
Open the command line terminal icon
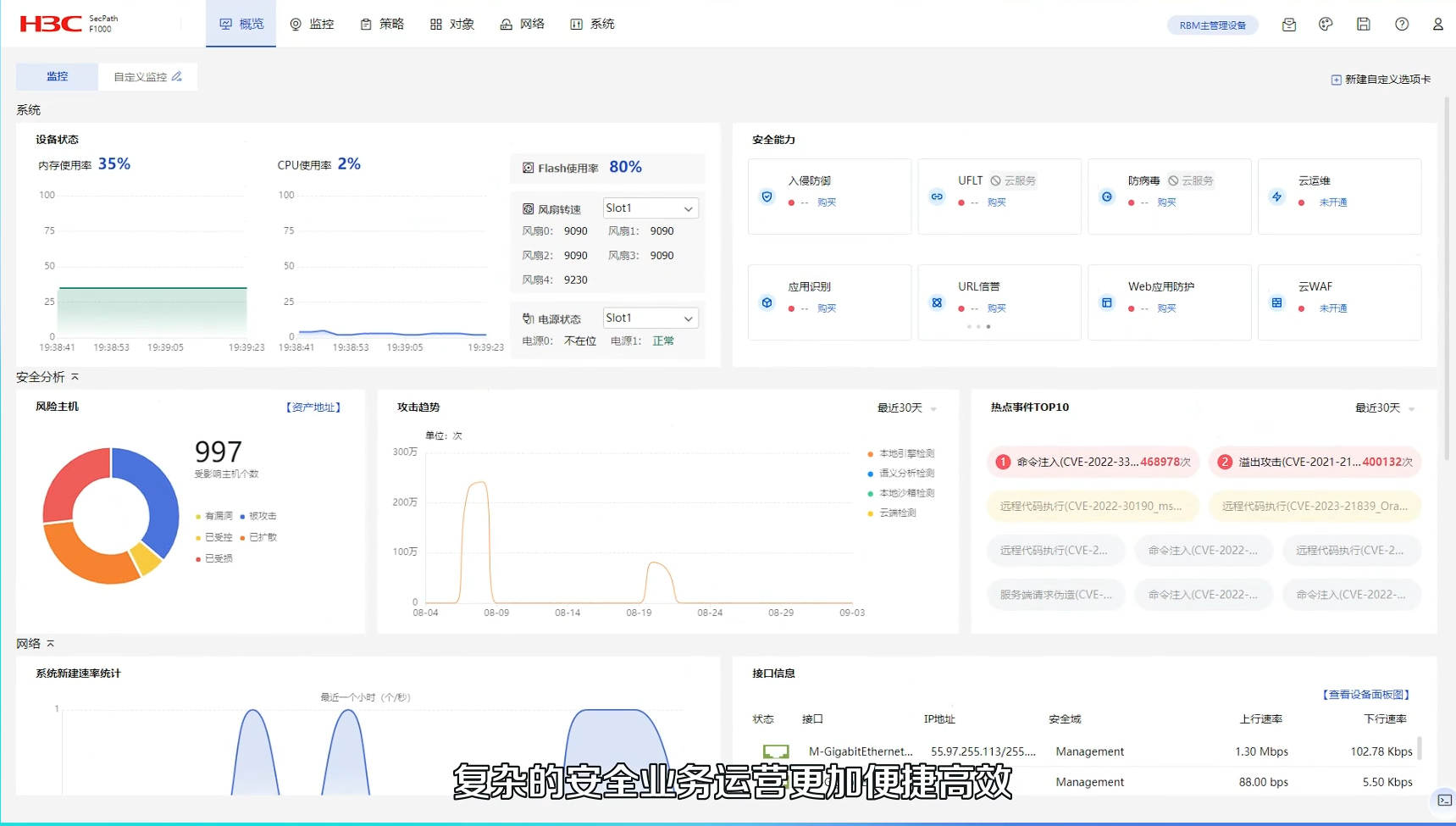pyautogui.click(x=1444, y=800)
